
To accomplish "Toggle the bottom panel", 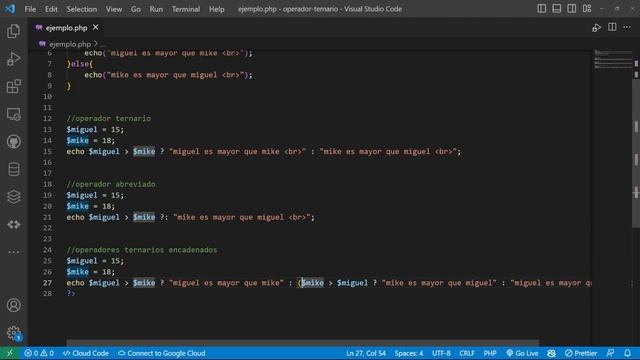I will pyautogui.click(x=556, y=9).
